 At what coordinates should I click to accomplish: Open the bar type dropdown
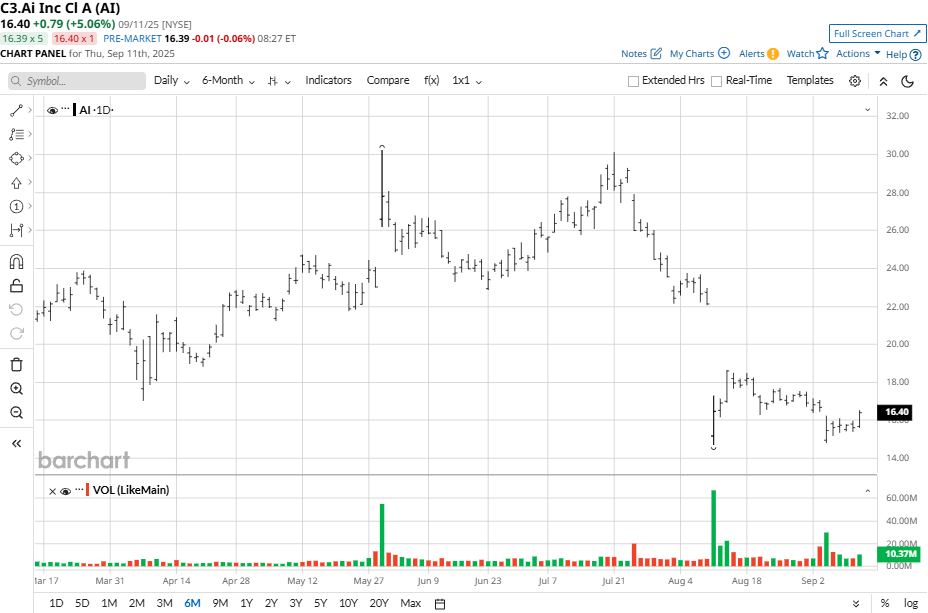[x=279, y=81]
